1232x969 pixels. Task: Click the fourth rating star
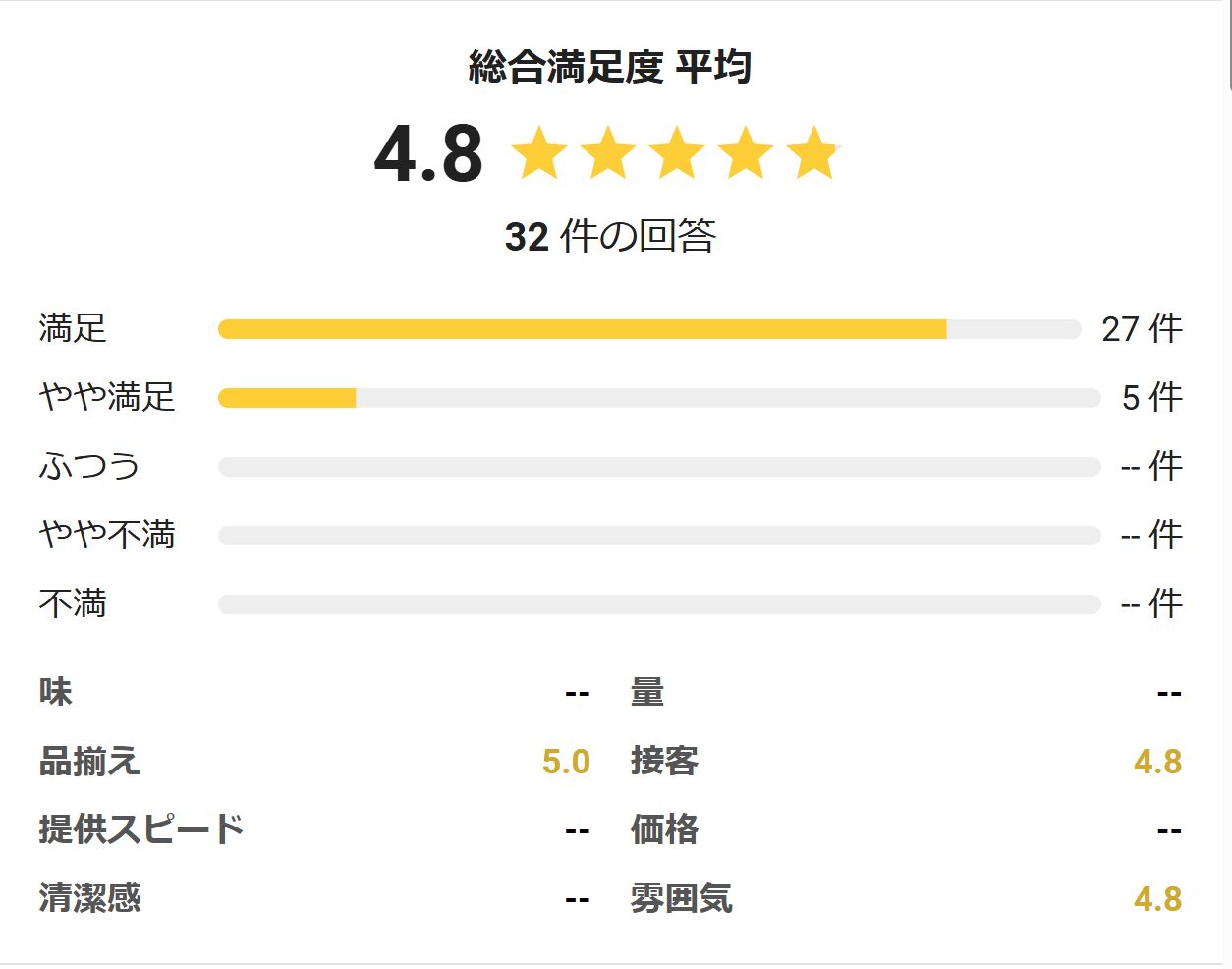746,152
